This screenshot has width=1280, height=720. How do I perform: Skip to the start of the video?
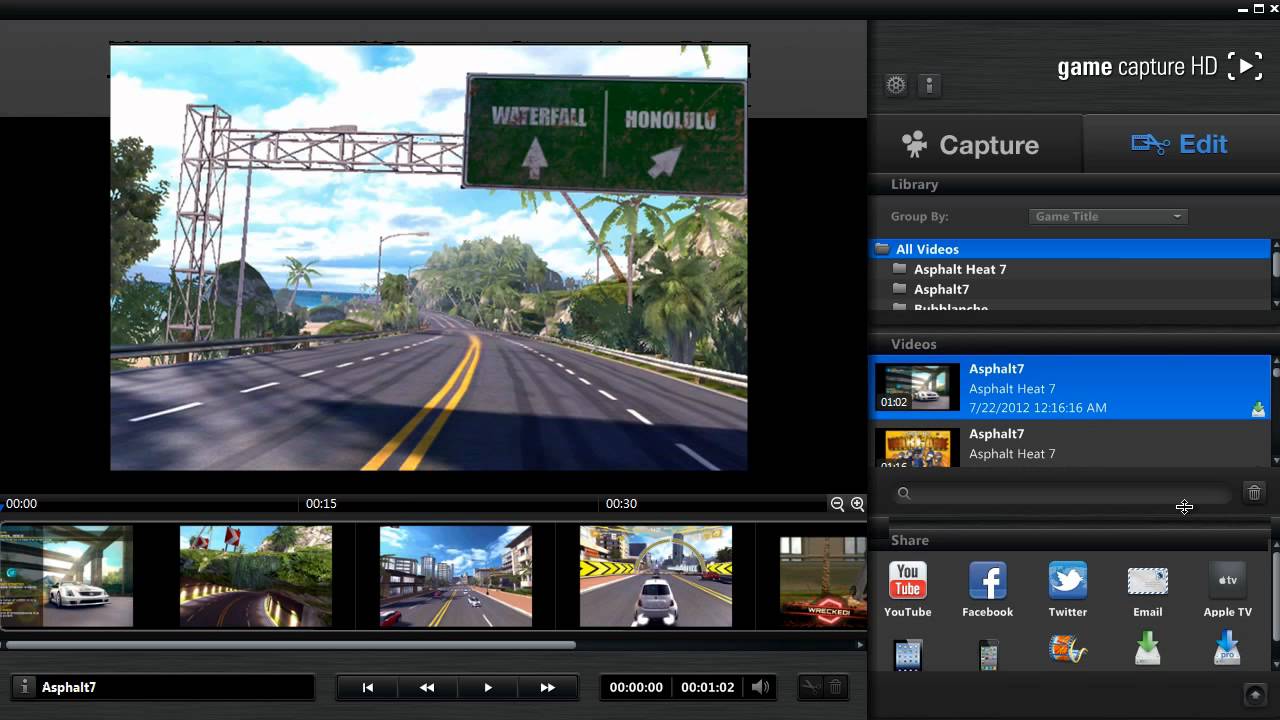(367, 687)
